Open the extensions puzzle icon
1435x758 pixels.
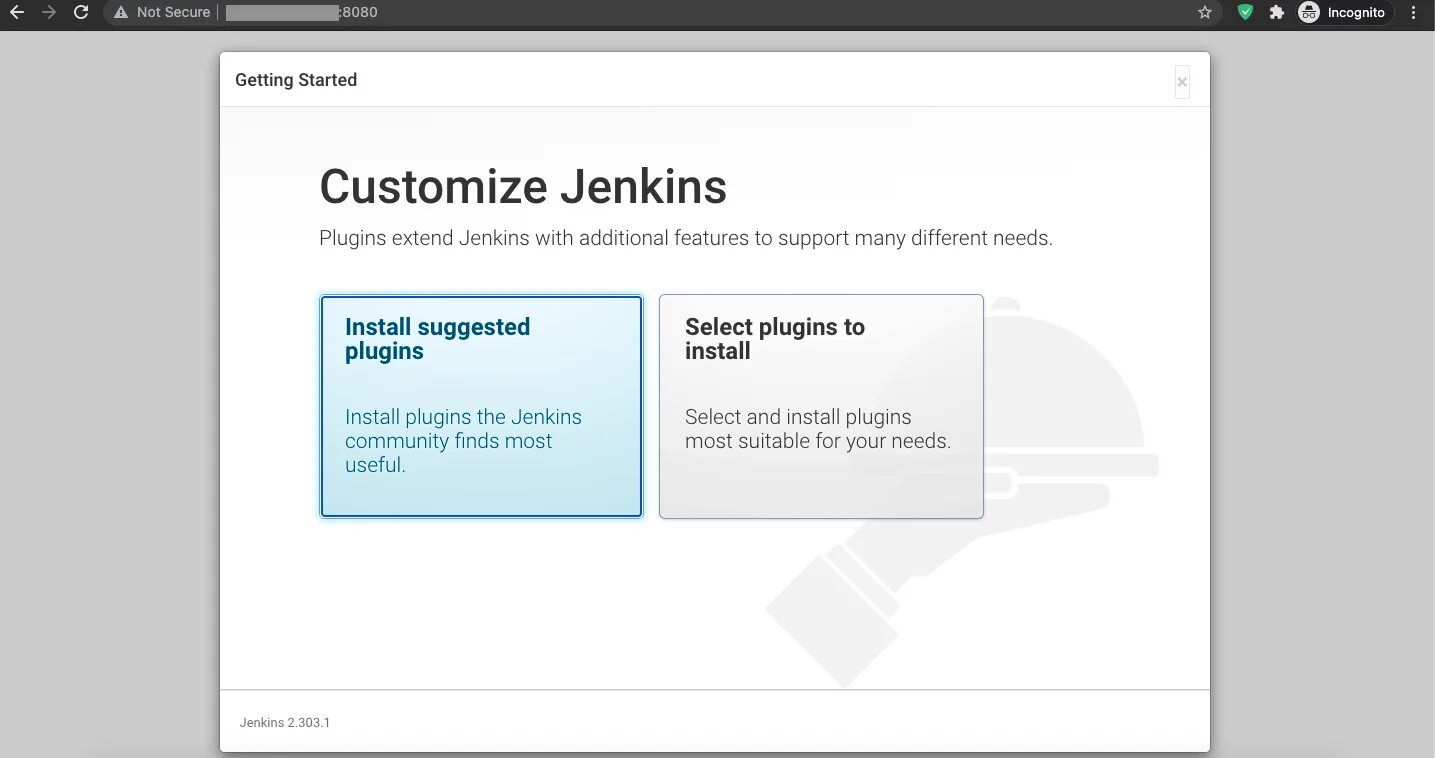click(x=1277, y=12)
